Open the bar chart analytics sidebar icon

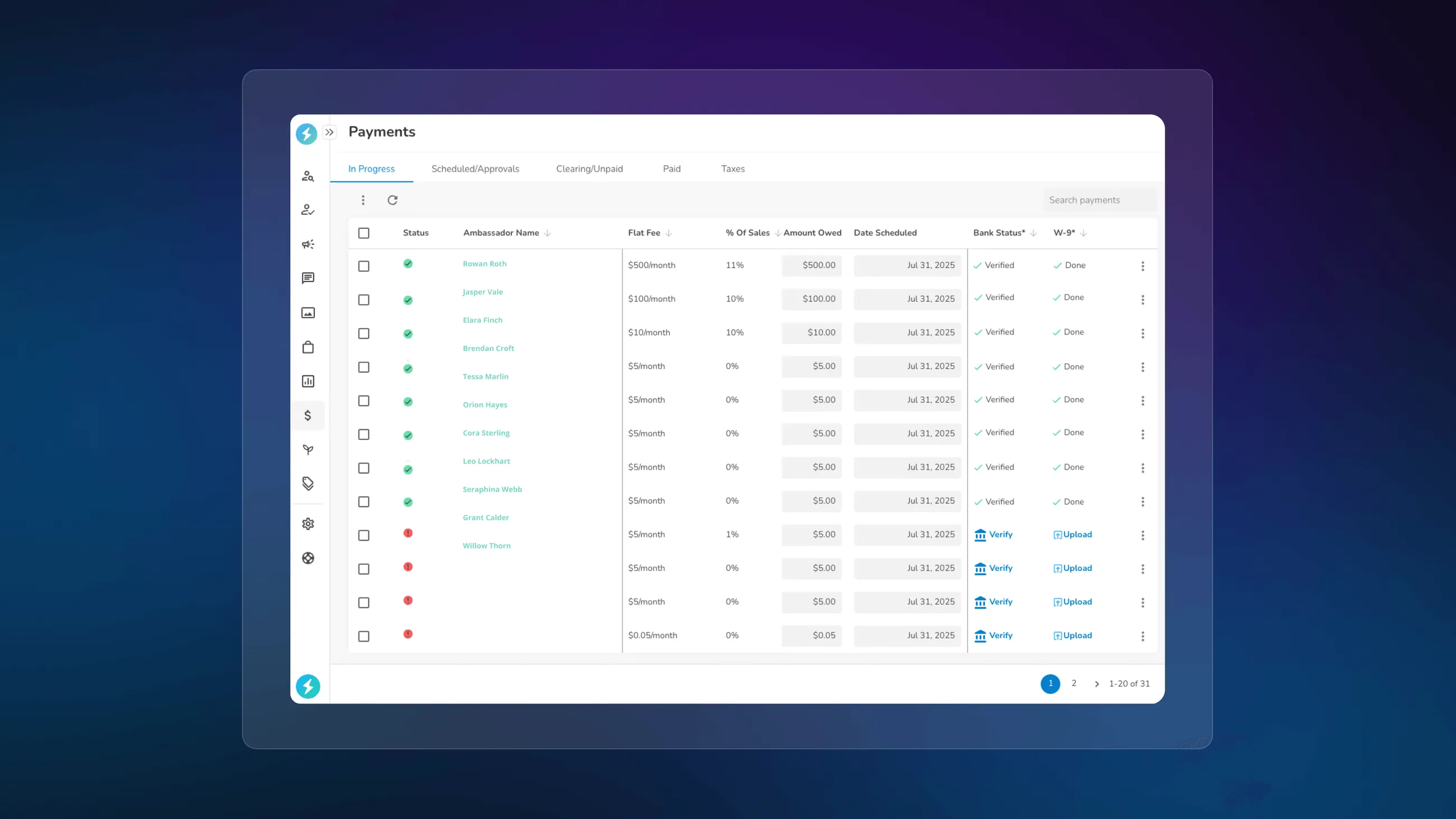coord(307,382)
